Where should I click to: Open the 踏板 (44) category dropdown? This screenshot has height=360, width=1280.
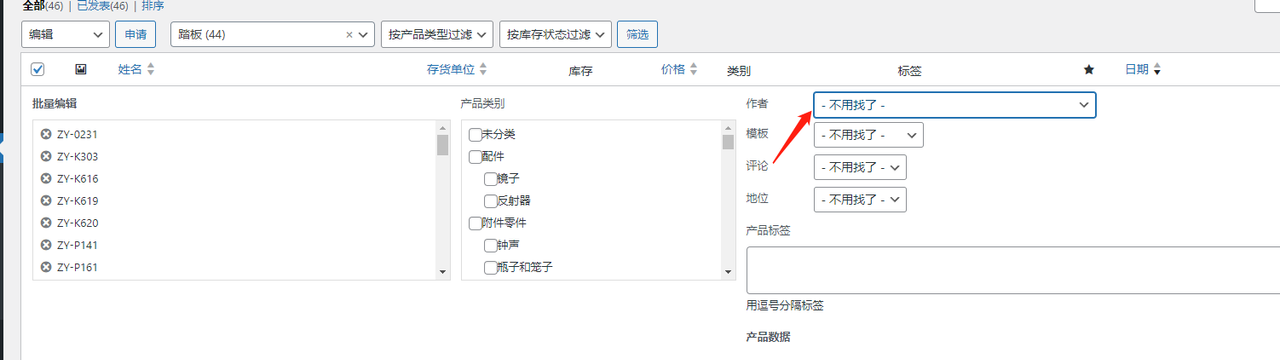pyautogui.click(x=273, y=34)
